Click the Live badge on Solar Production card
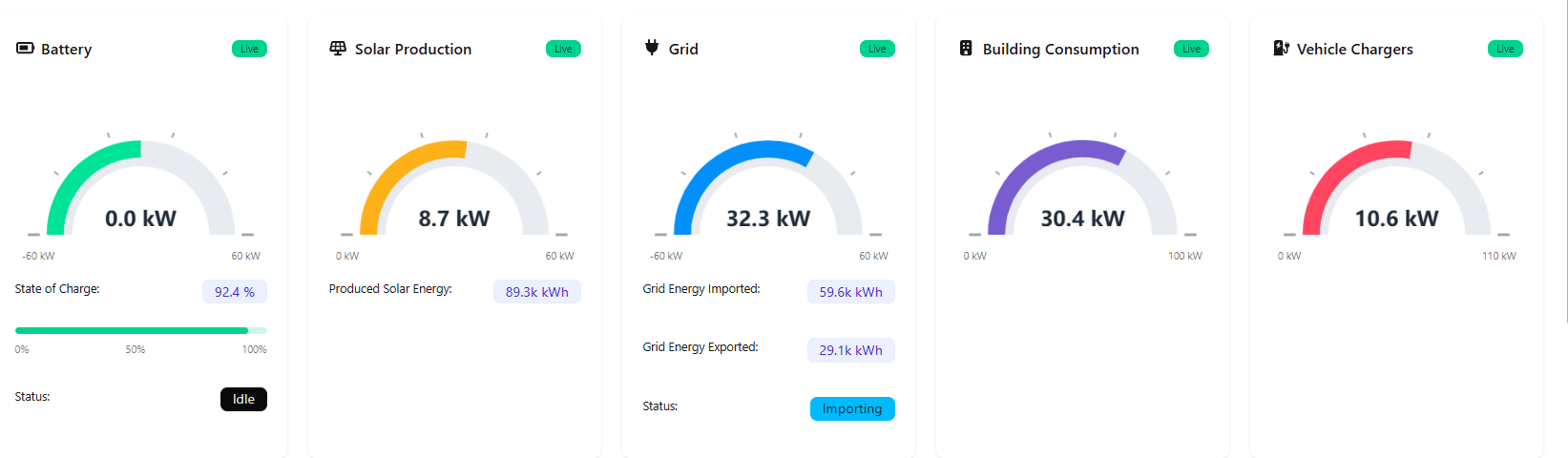This screenshot has height=458, width=1568. click(x=563, y=49)
